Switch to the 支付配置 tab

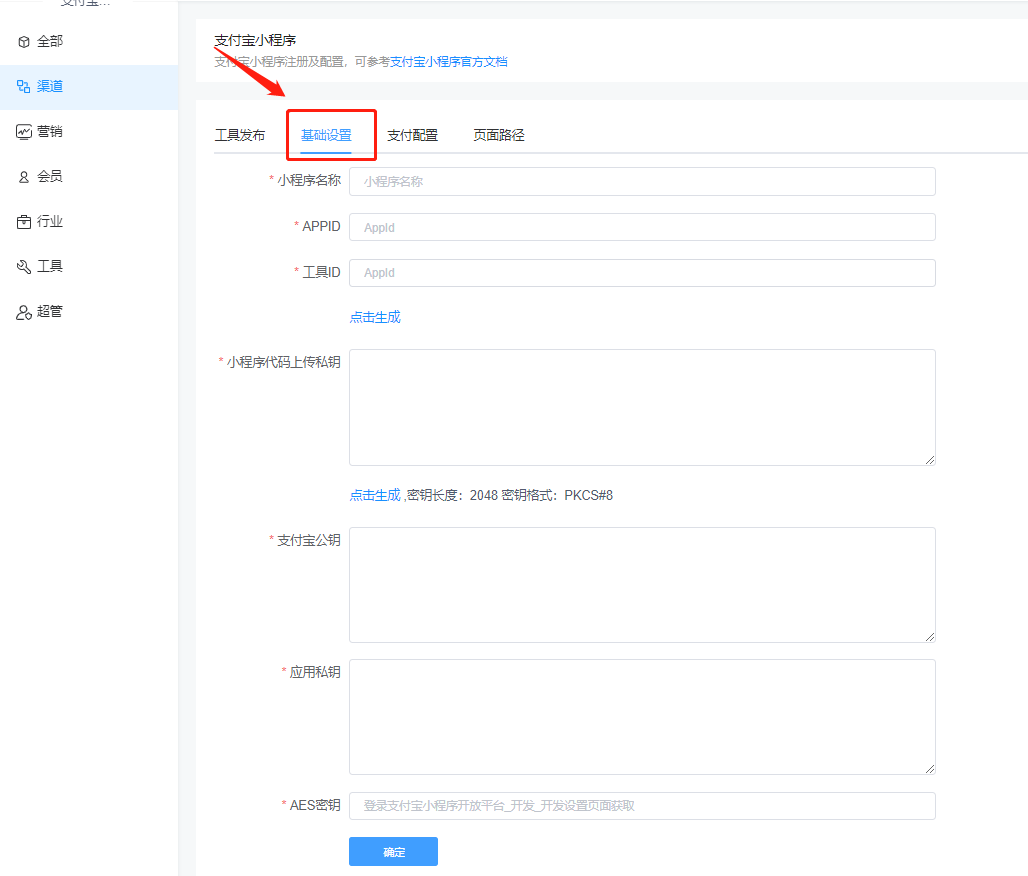tap(412, 135)
